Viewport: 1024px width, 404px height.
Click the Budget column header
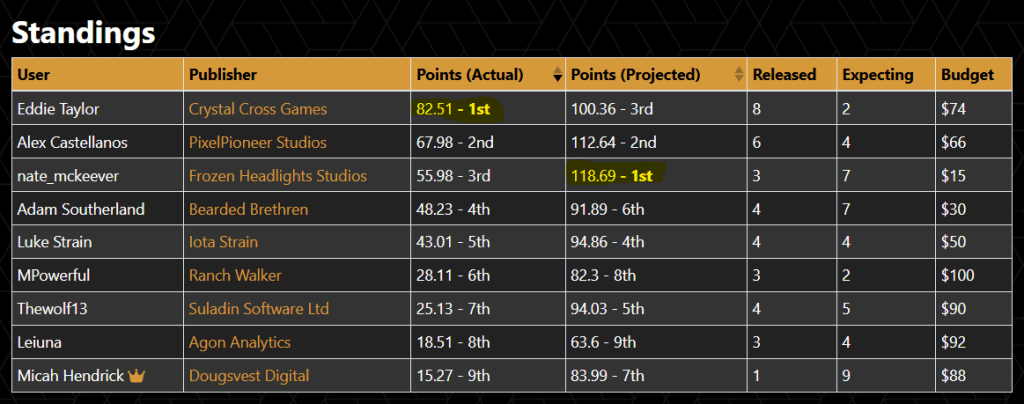click(x=967, y=75)
